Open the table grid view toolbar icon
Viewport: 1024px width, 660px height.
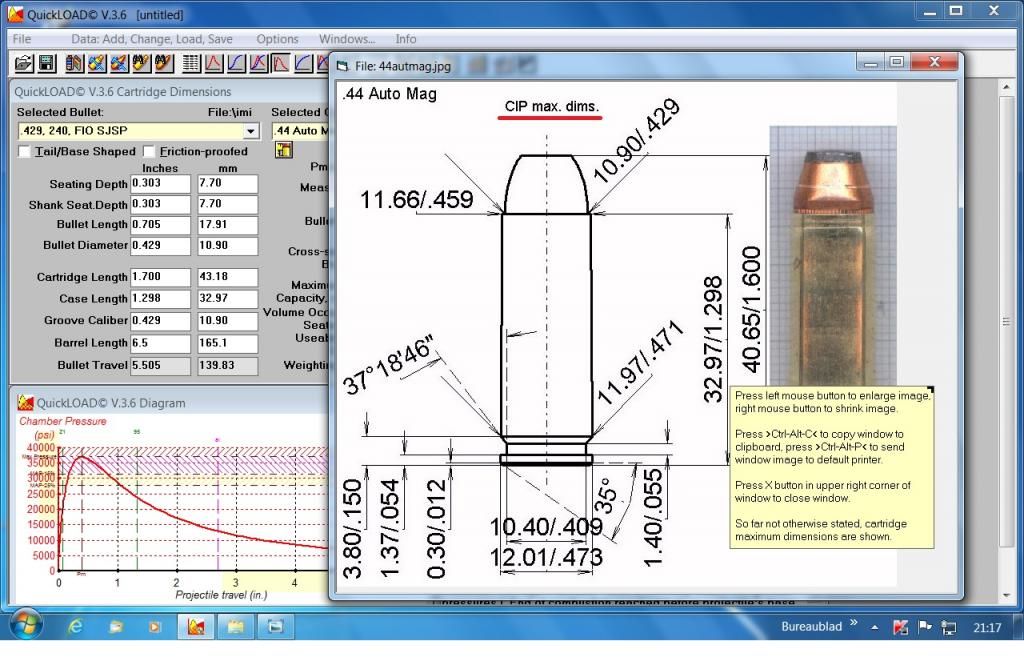coord(191,64)
